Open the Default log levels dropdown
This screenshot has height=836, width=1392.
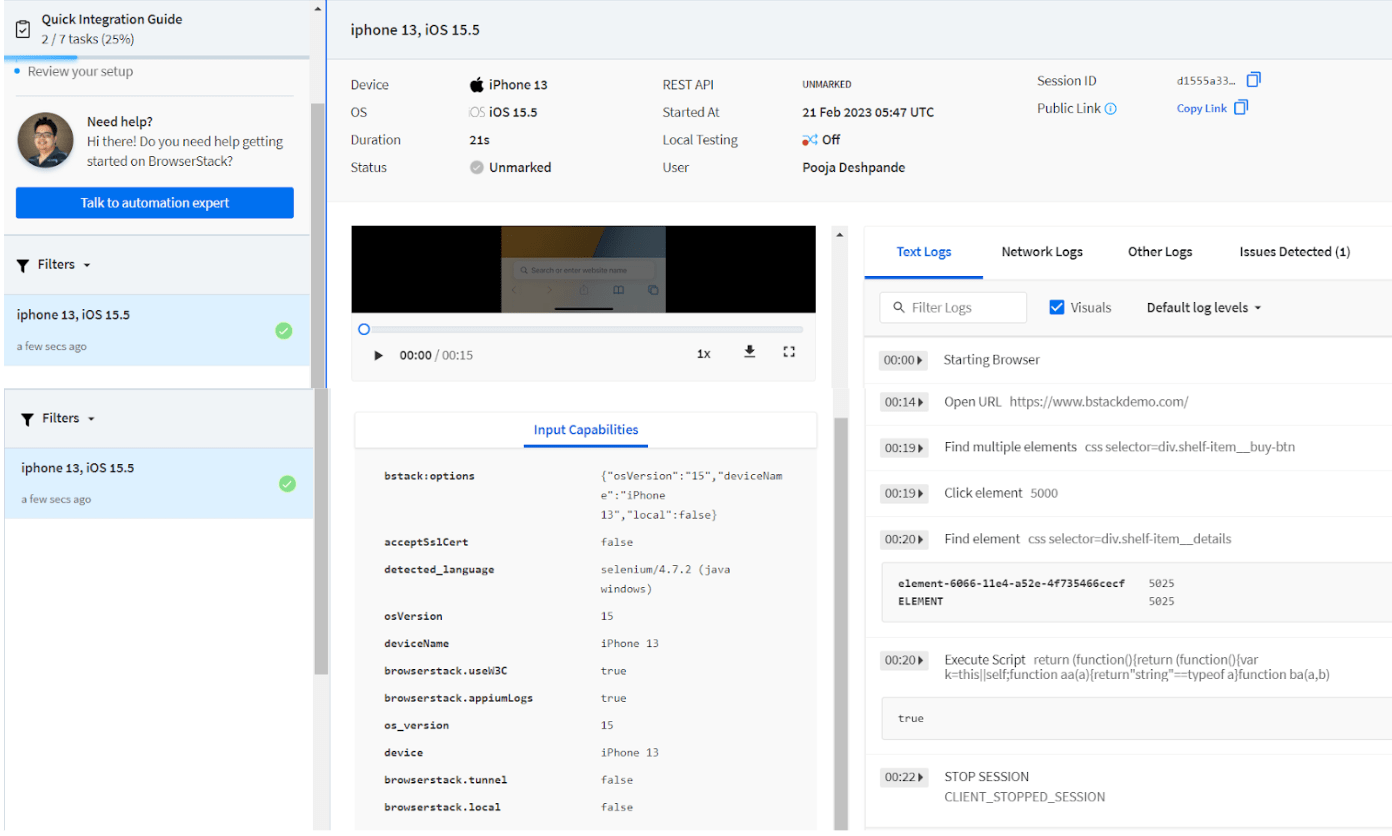click(1203, 307)
